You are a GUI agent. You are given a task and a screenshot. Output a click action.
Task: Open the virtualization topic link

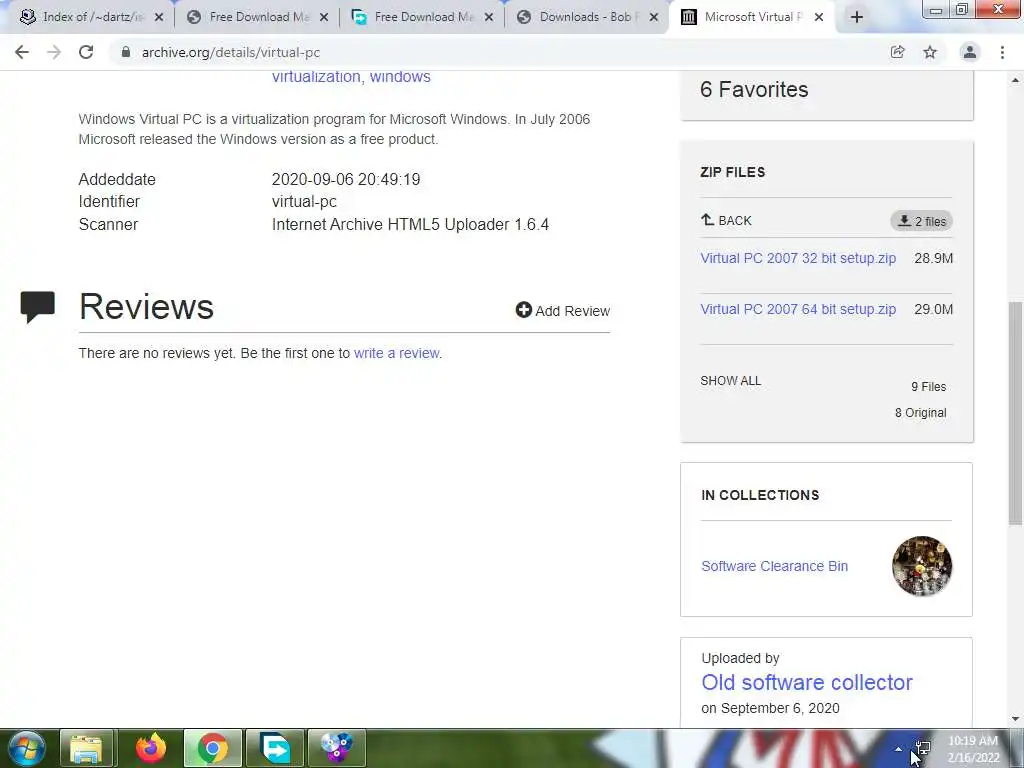[x=316, y=76]
